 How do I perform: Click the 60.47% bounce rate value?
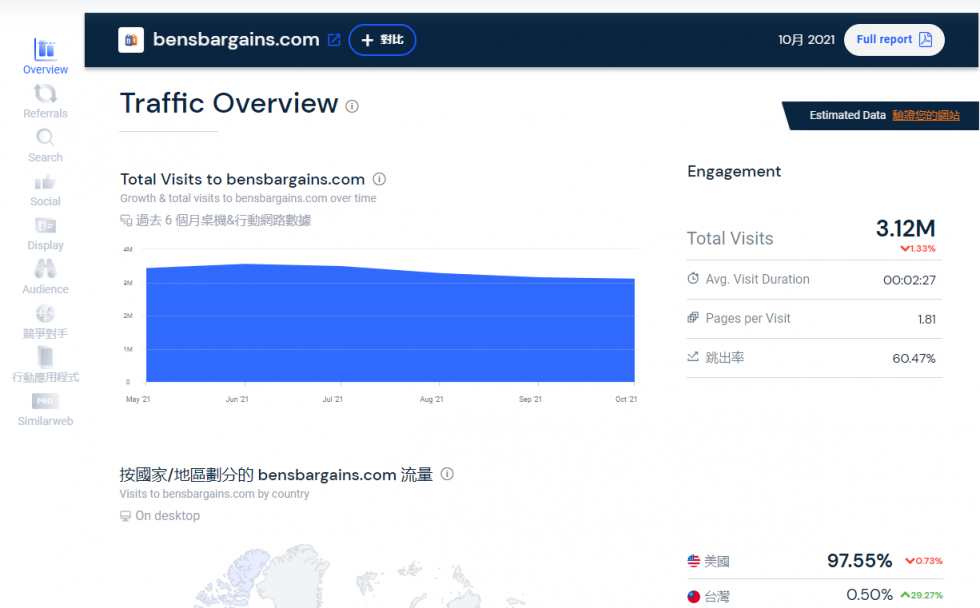pyautogui.click(x=914, y=359)
